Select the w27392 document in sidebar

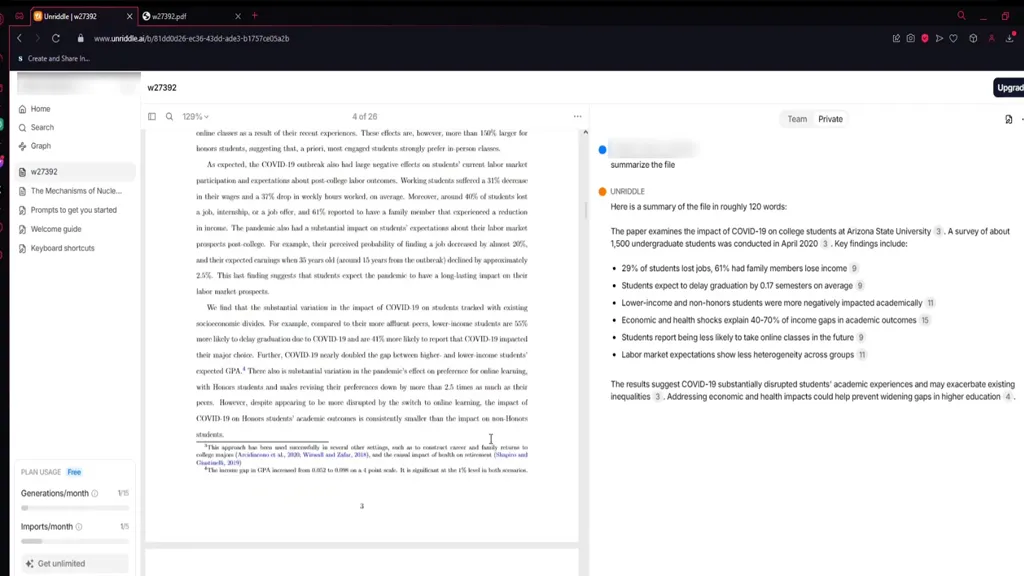[75, 172]
